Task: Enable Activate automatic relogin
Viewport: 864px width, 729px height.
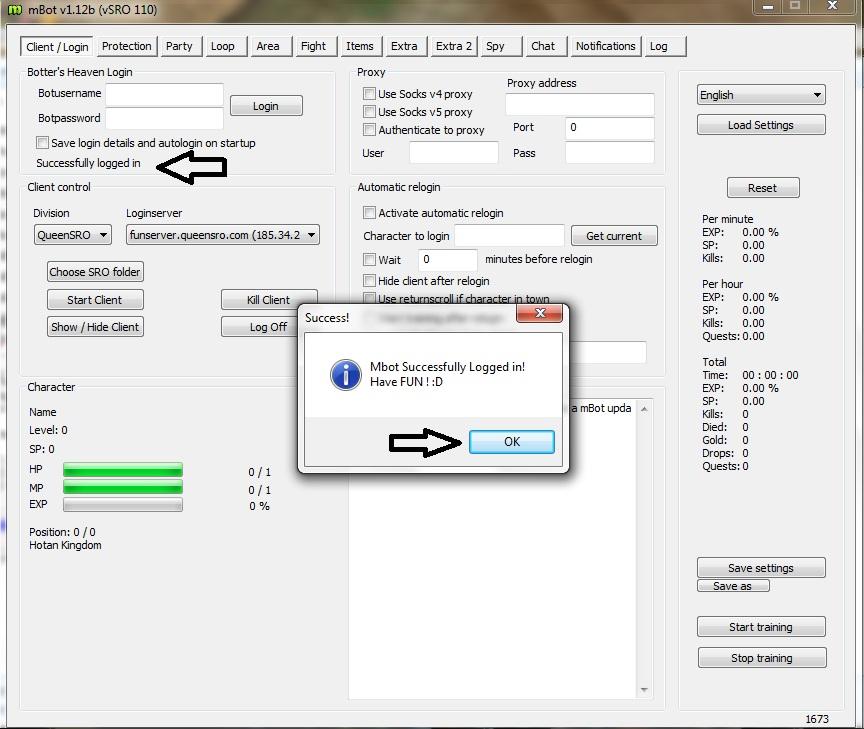Action: 369,213
